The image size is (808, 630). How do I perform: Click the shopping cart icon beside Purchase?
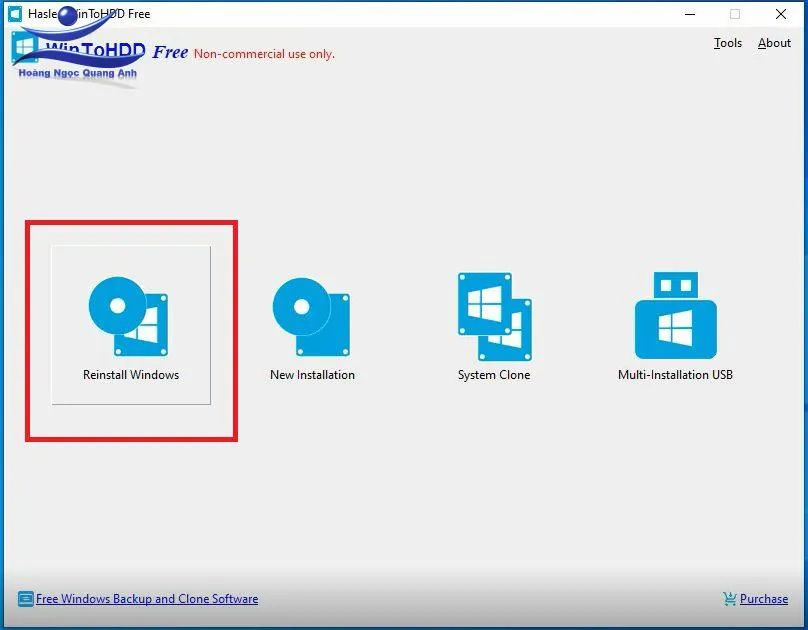pyautogui.click(x=727, y=598)
